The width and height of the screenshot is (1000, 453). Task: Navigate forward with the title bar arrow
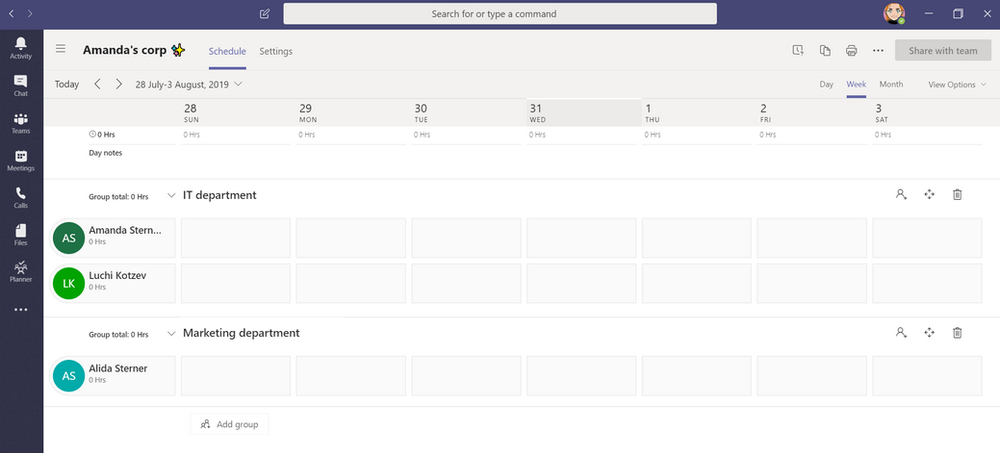tap(30, 13)
